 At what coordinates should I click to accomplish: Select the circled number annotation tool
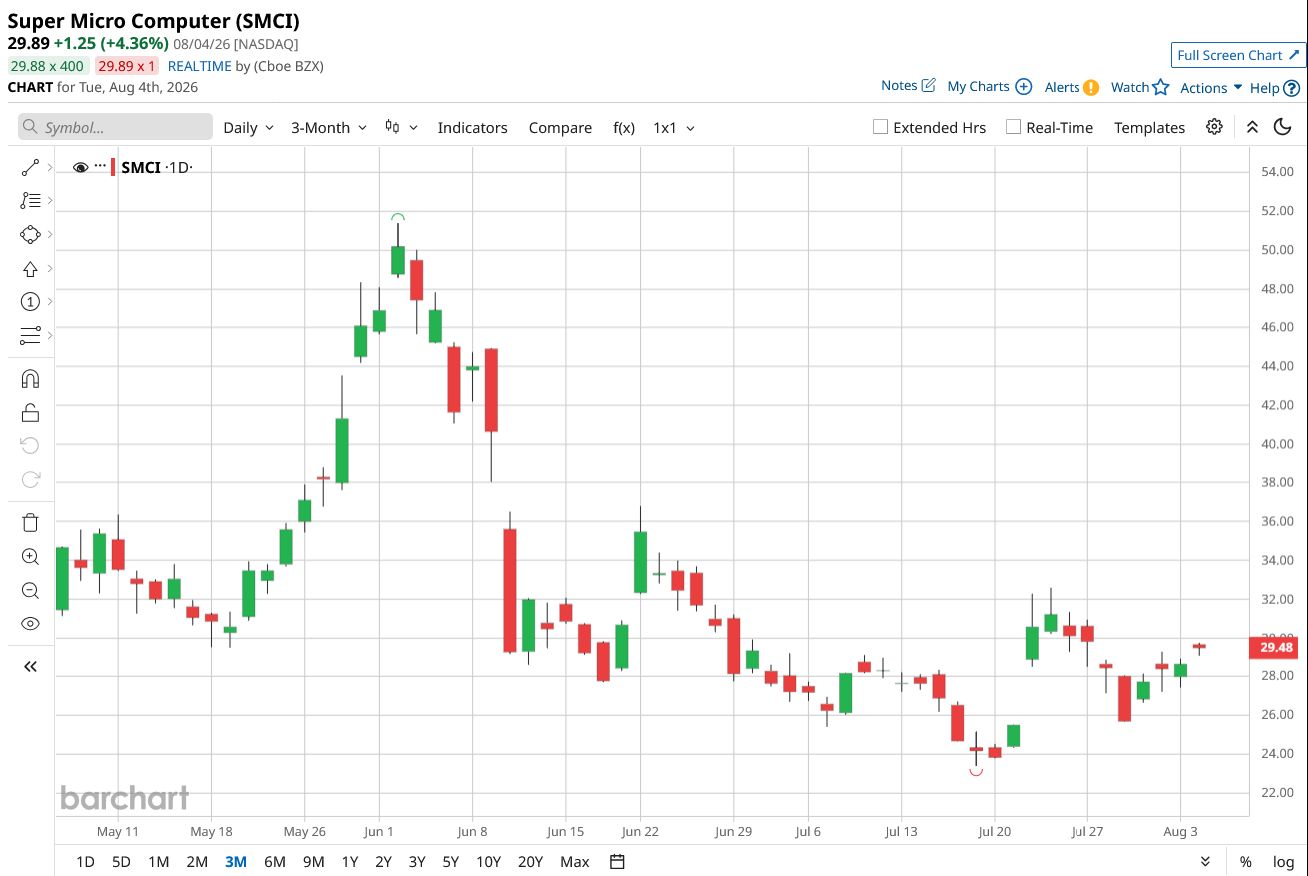(x=30, y=301)
